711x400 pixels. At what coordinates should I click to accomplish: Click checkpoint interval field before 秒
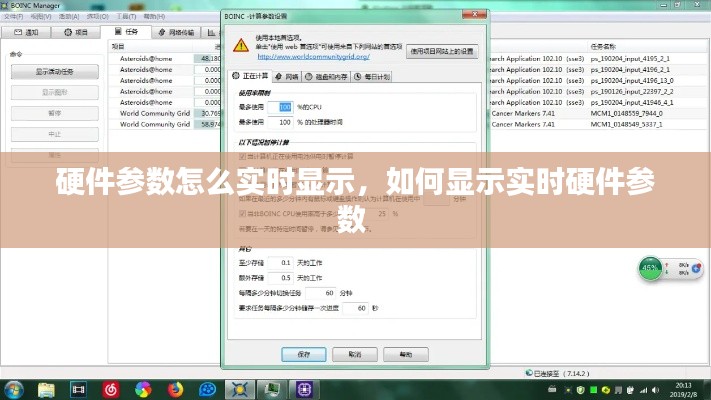356,308
